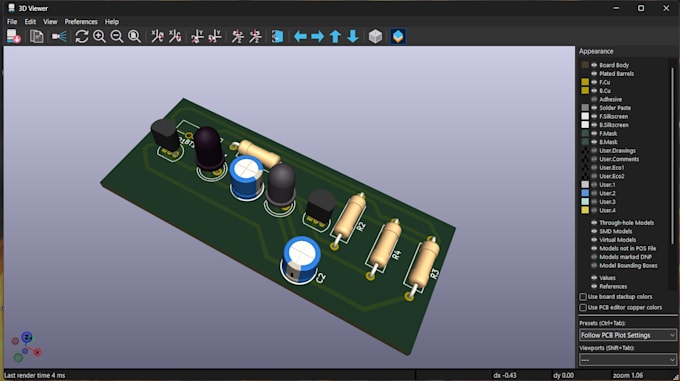Rotate Z clockwise toolbar icon
Image resolution: width=680 pixels, height=381 pixels.
tap(237, 36)
